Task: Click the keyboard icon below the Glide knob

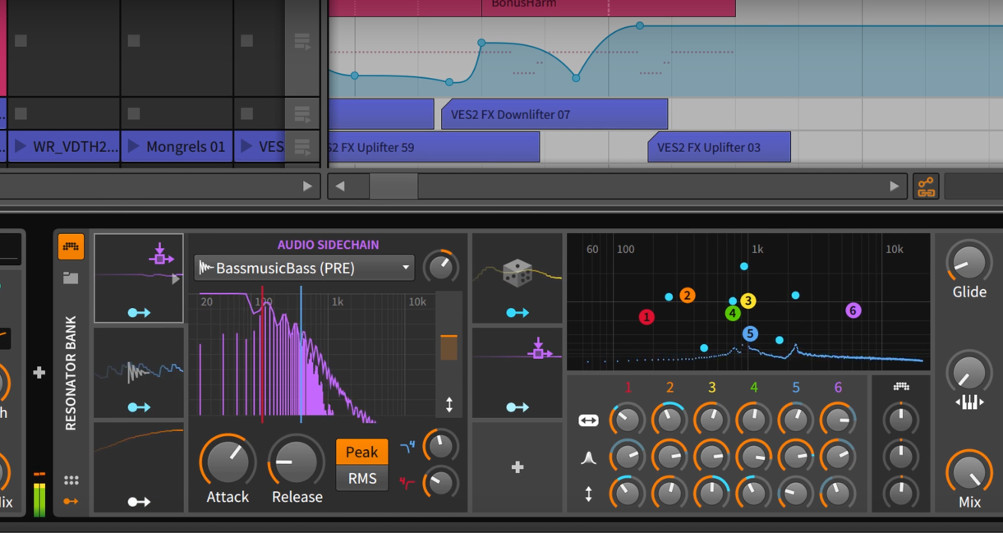Action: tap(969, 402)
